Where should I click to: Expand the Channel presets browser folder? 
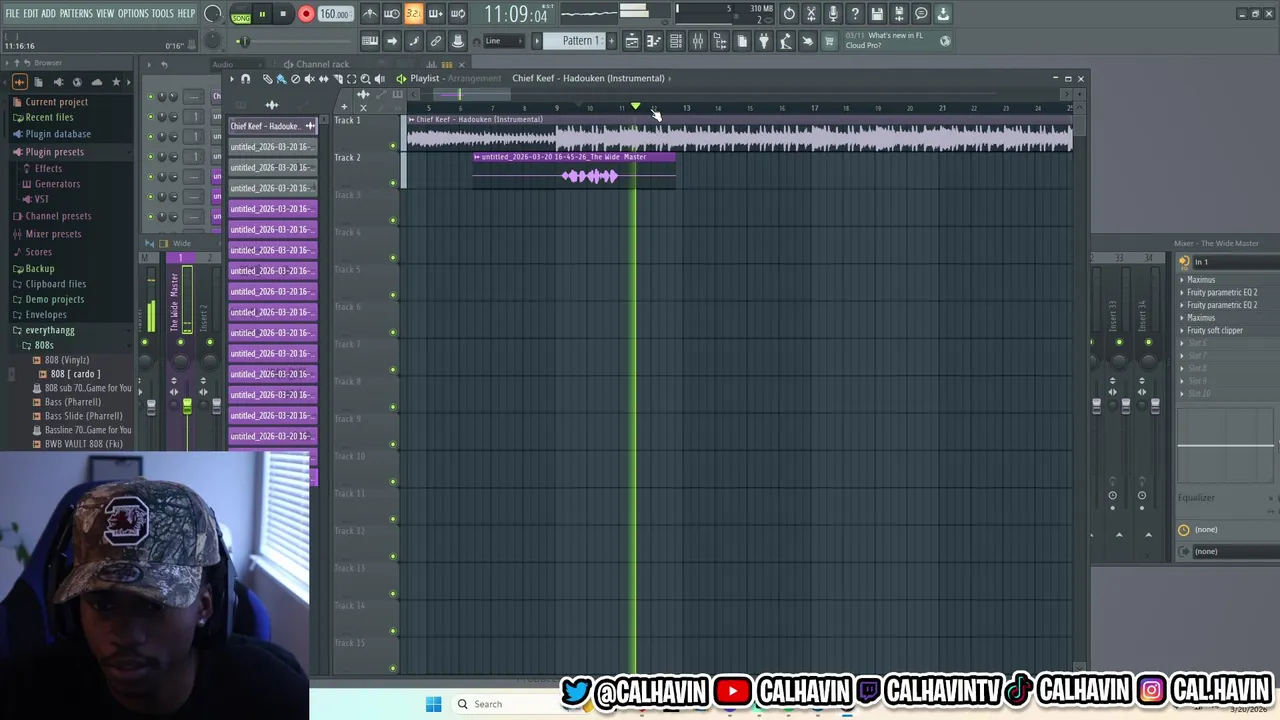pos(58,216)
